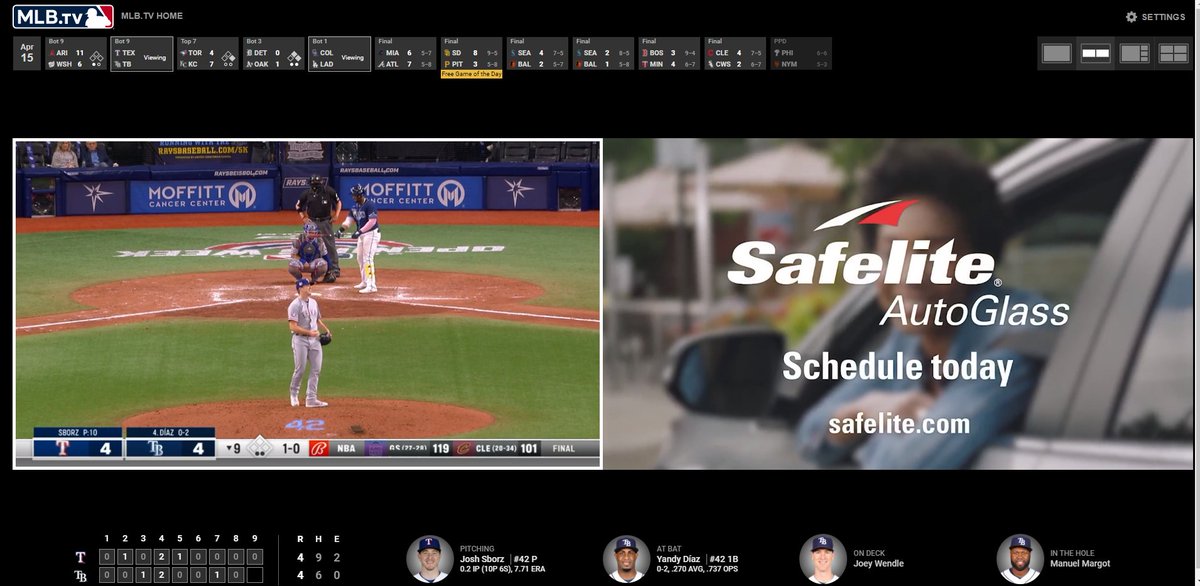This screenshot has width=1200, height=586.
Task: Click inning 9 header in linescore
Action: 254,538
